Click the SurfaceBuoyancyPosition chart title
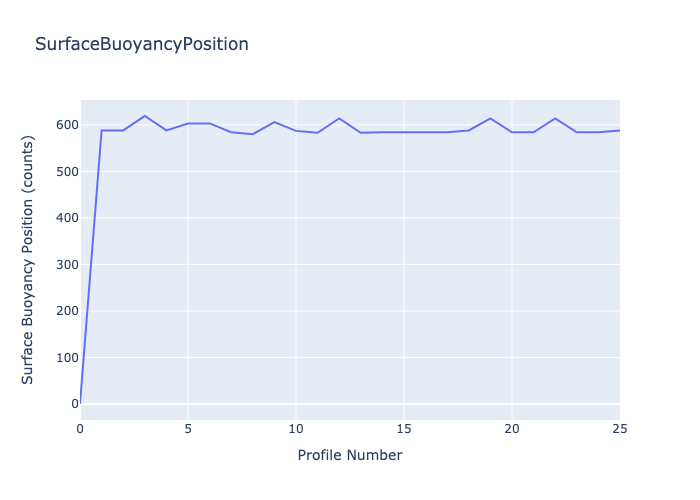The image size is (700, 500). (141, 44)
